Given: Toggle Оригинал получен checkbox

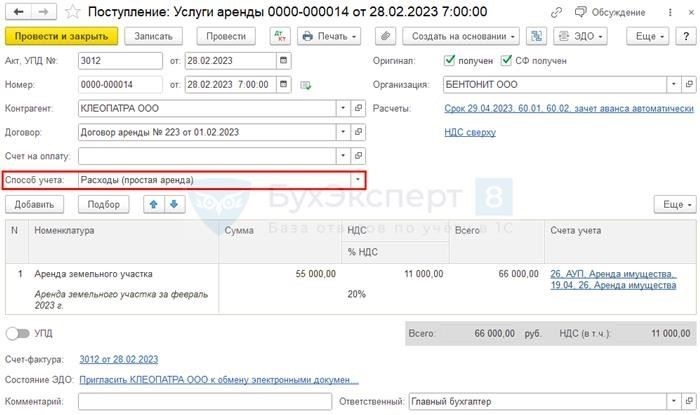Looking at the screenshot, I should (x=450, y=60).
